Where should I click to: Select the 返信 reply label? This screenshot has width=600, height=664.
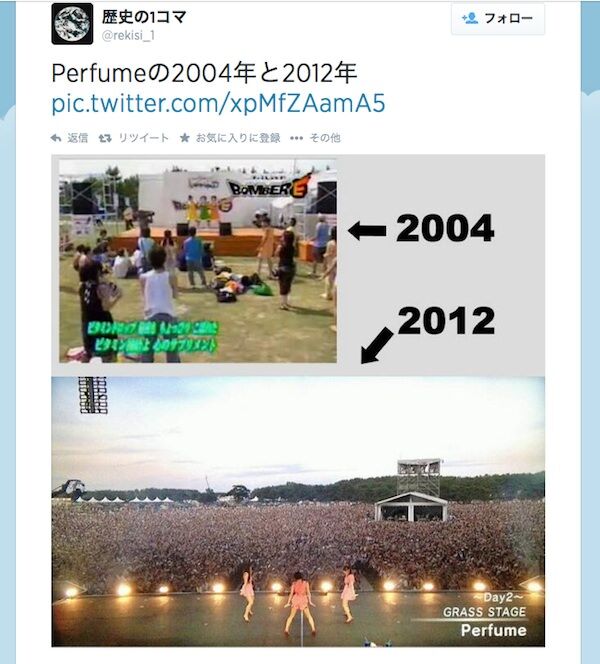[77, 138]
